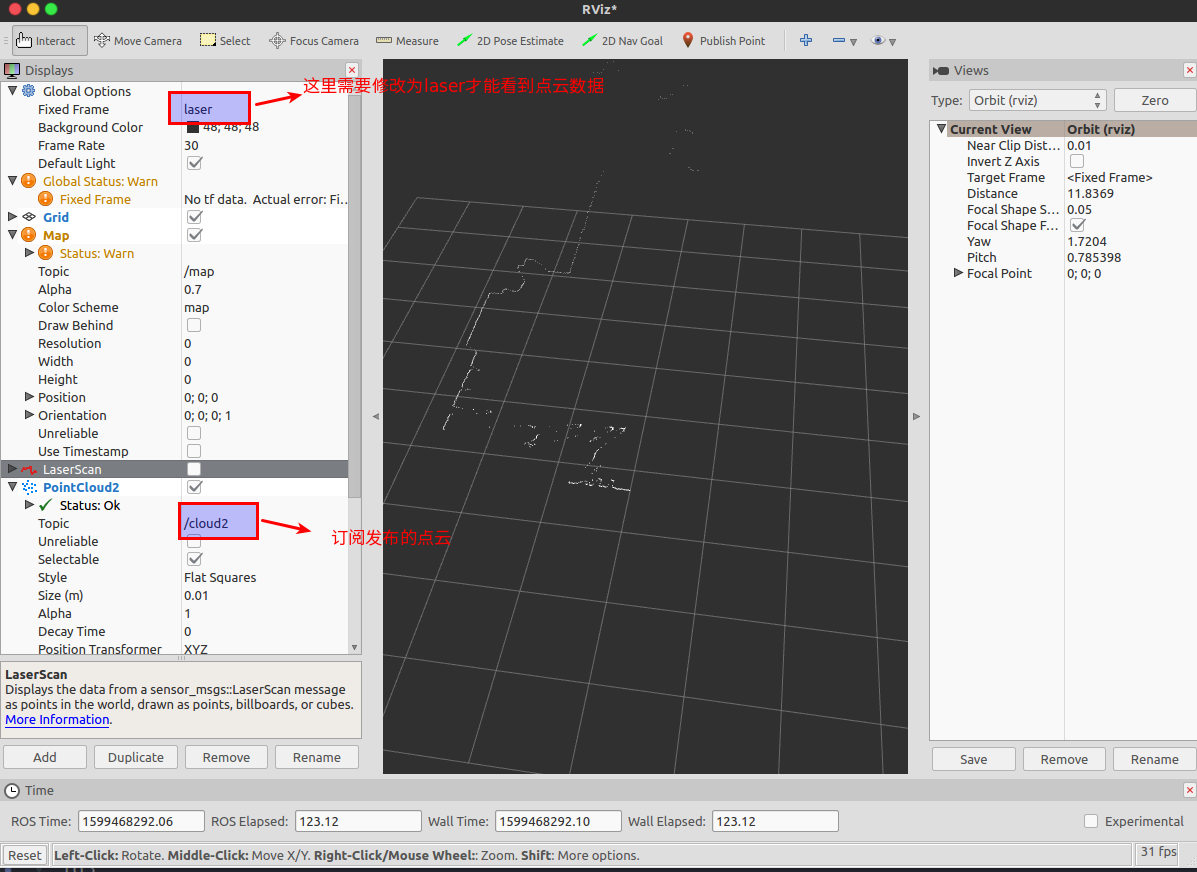Select the PointCloud2 display item
1197x872 pixels.
pyautogui.click(x=83, y=487)
